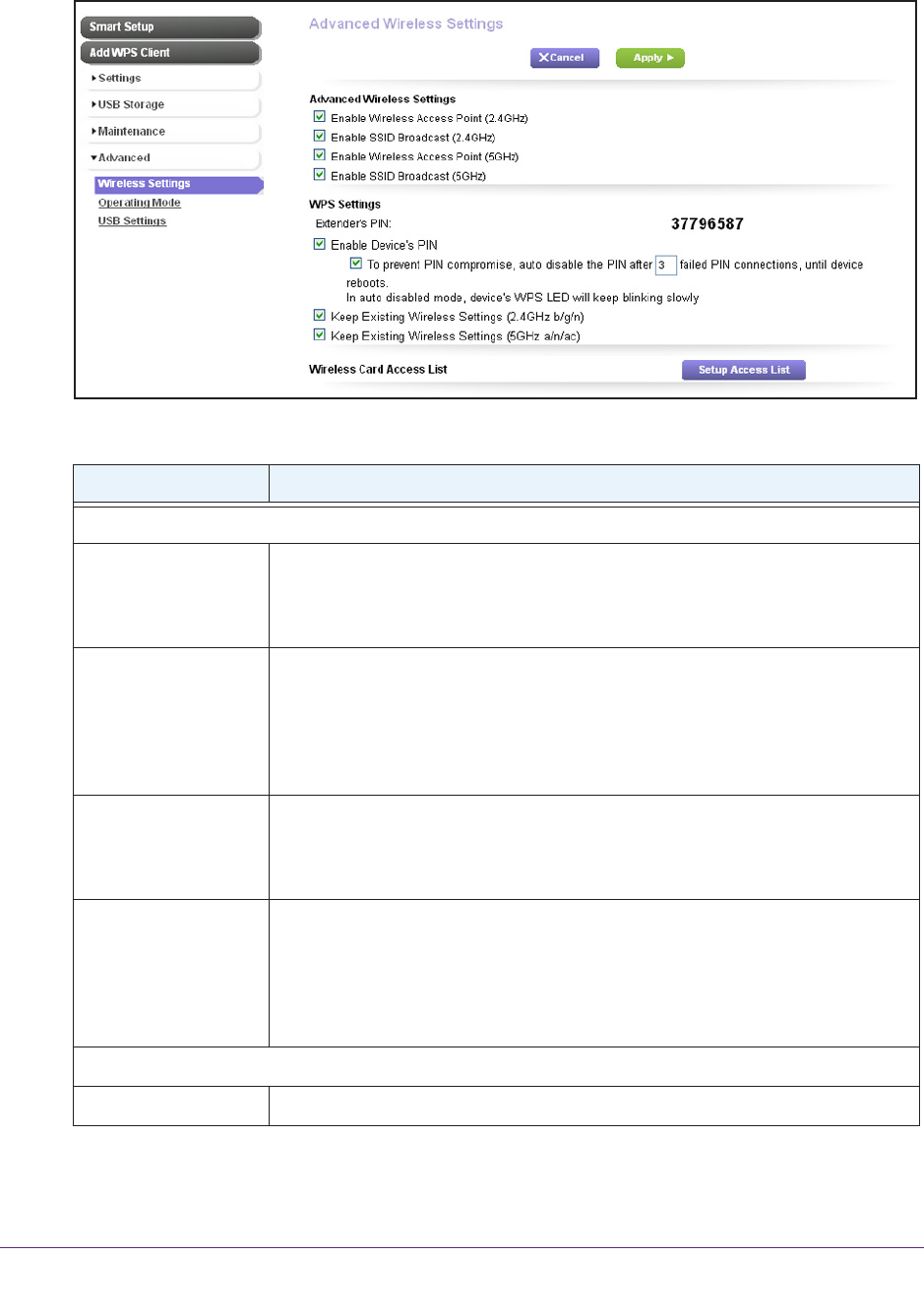Apply the advanced wireless settings
The height and width of the screenshot is (1316, 924).
[649, 58]
